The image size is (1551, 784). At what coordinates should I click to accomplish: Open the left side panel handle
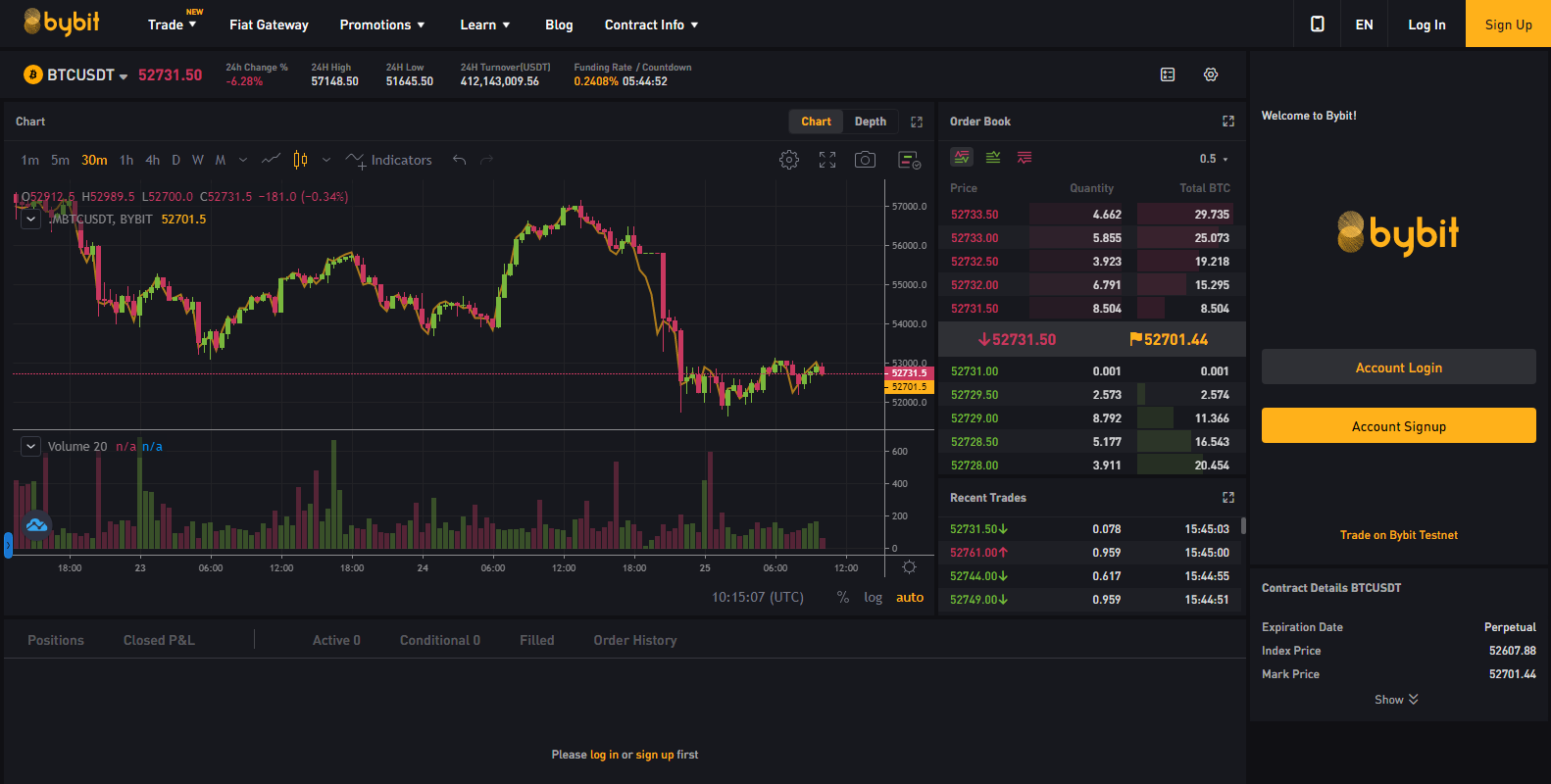click(8, 545)
